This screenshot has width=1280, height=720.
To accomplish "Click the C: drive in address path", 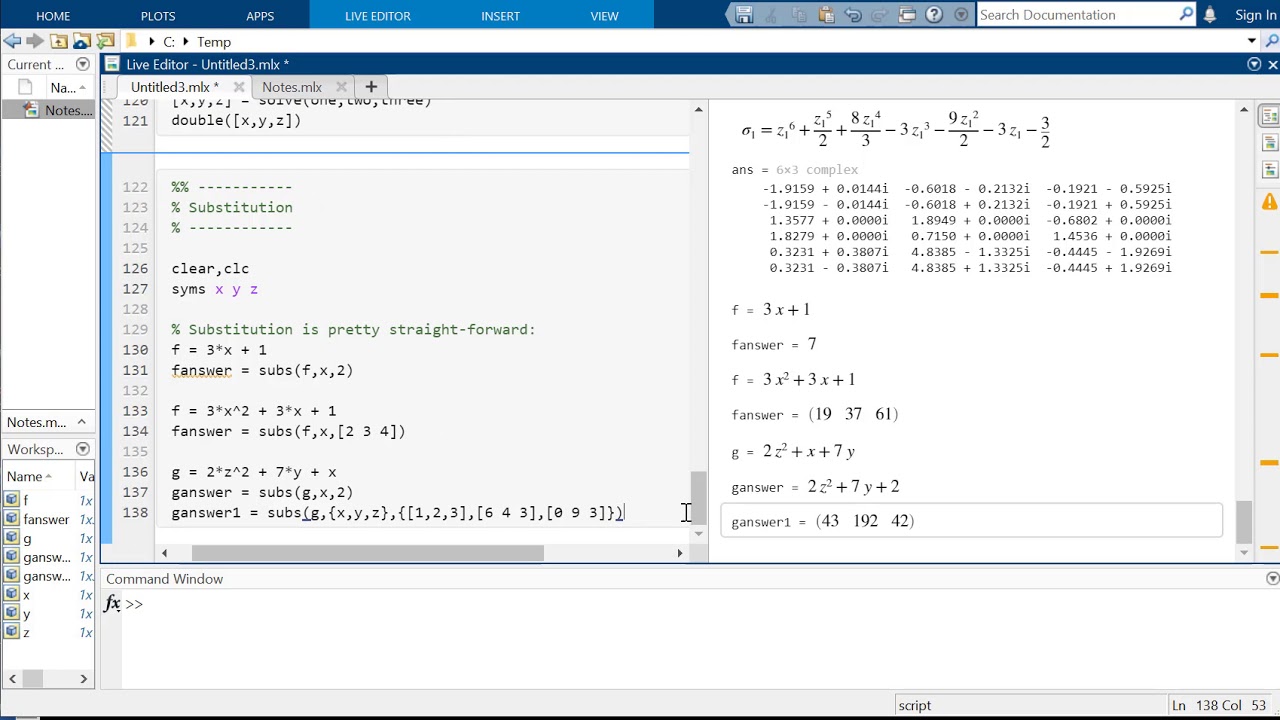I will coord(169,42).
